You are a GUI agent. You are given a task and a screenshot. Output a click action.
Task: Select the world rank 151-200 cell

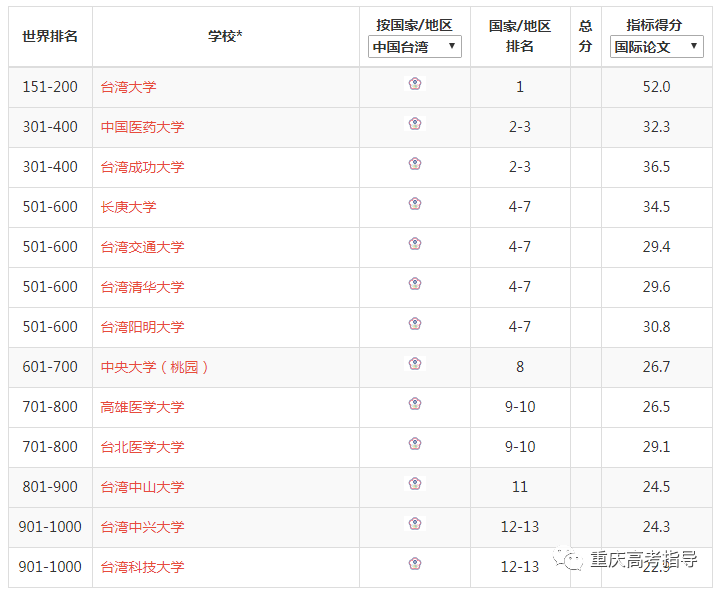coord(50,87)
